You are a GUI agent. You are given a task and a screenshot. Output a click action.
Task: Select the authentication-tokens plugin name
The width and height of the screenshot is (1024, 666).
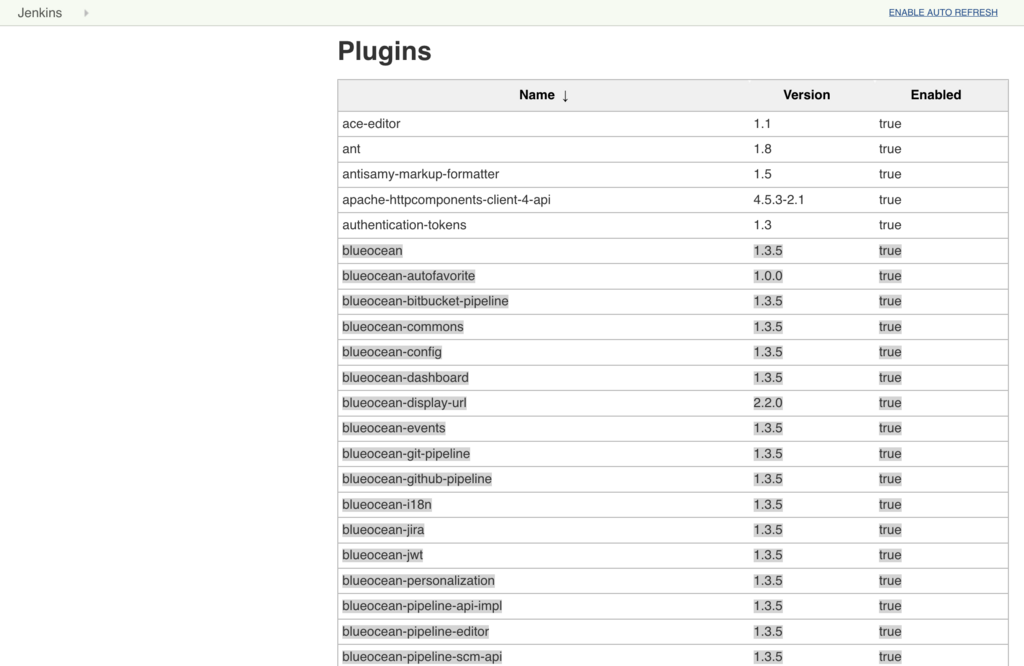click(404, 225)
